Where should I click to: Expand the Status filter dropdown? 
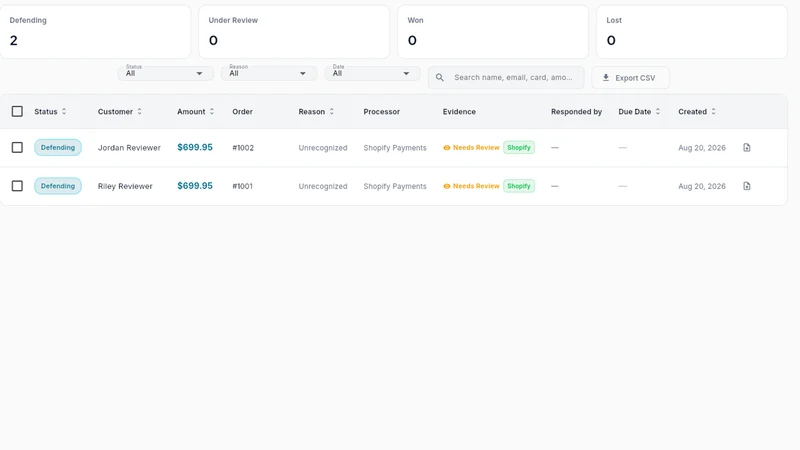(x=165, y=73)
